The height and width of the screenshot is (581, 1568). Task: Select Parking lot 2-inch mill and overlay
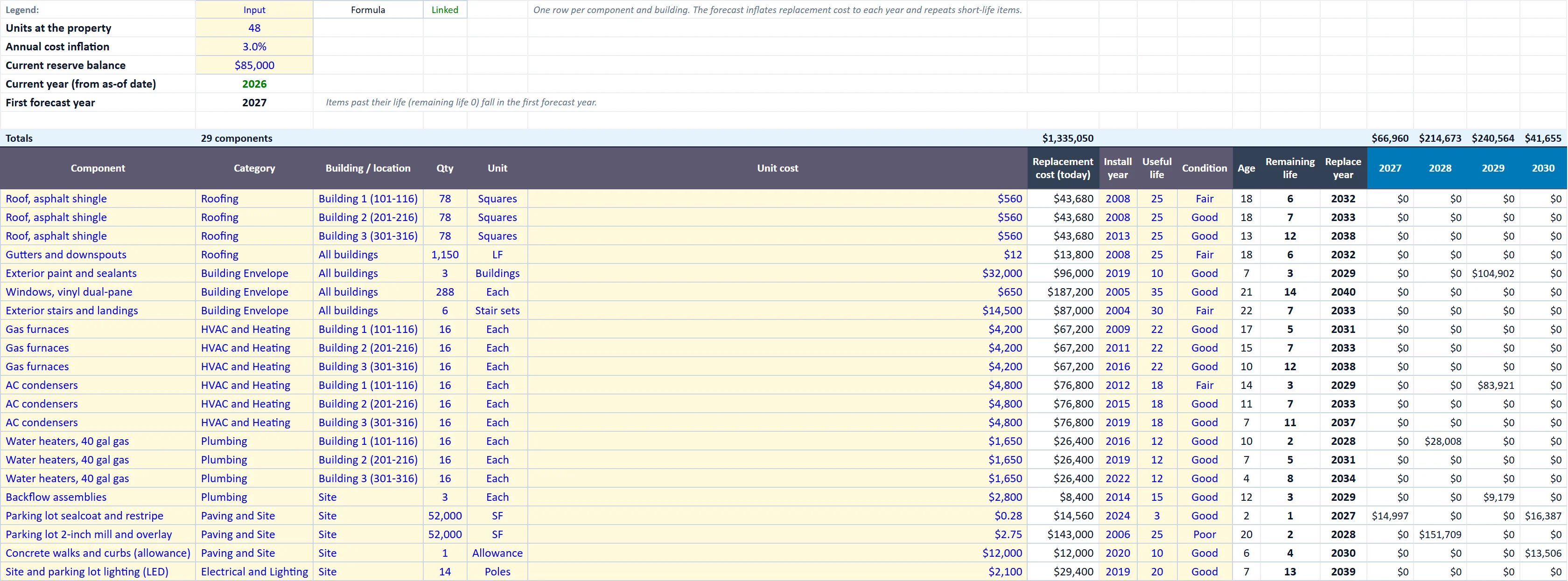click(98, 535)
